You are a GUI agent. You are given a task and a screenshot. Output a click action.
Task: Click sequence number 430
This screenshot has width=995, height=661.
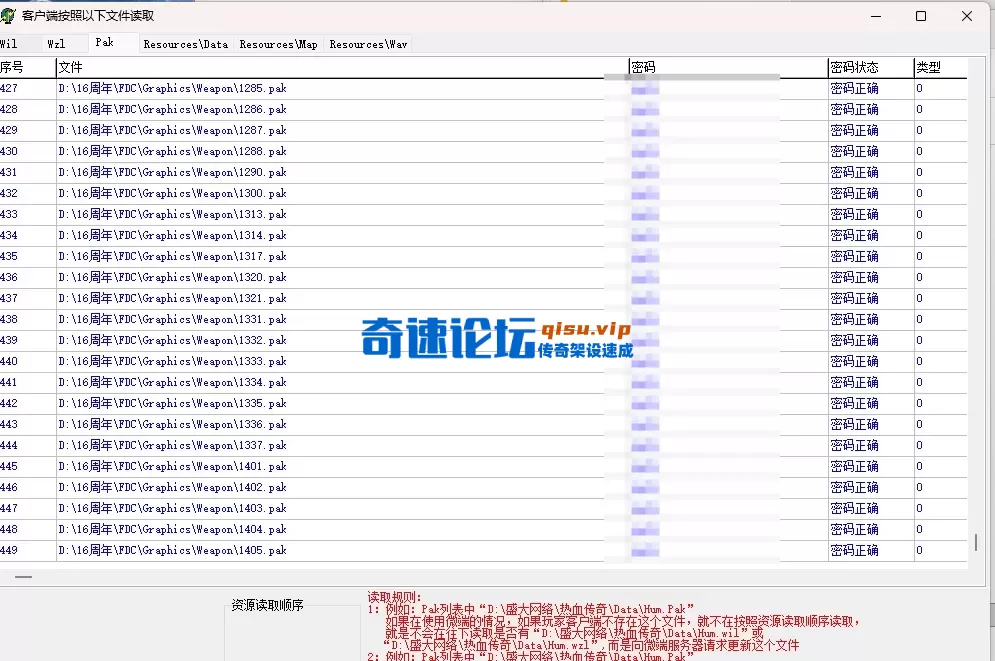click(9, 152)
